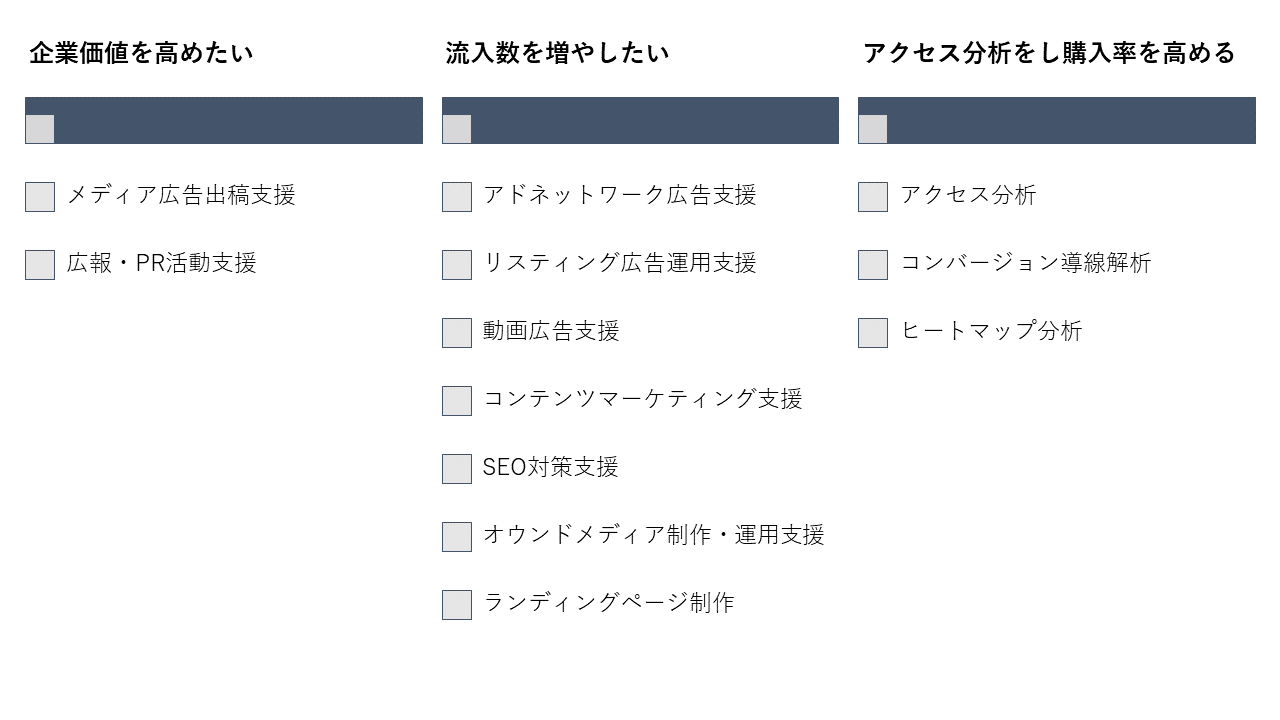This screenshot has height=720, width=1280.
Task: Tick the アドネットワーク広告支援 checkbox
Action: coord(457,197)
